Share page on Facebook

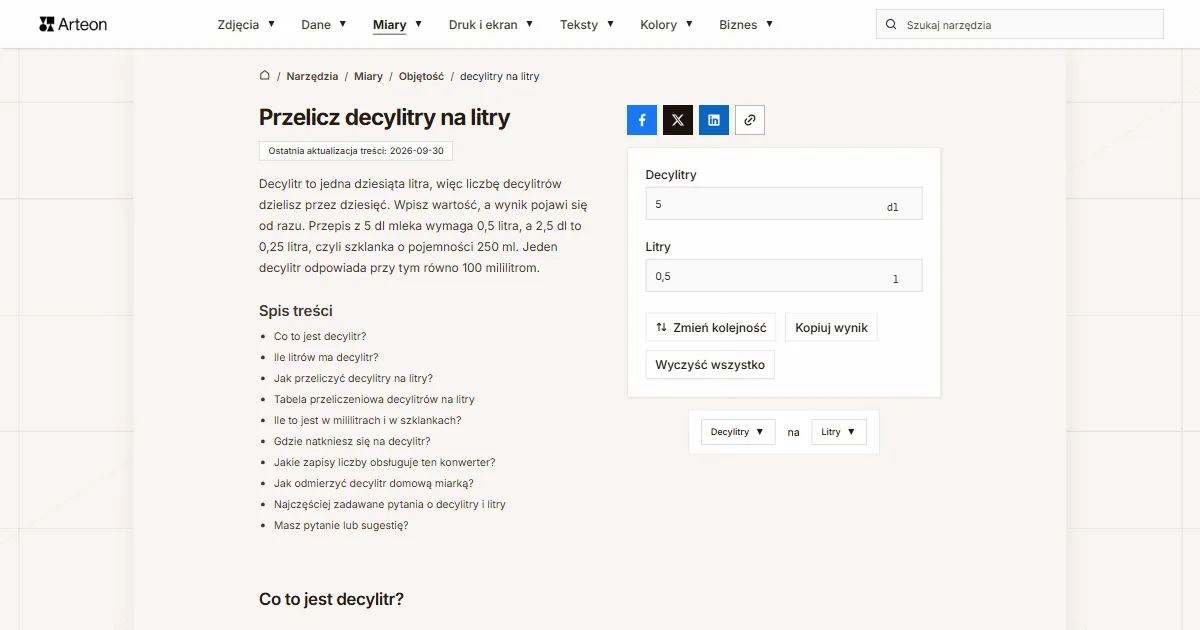point(642,120)
